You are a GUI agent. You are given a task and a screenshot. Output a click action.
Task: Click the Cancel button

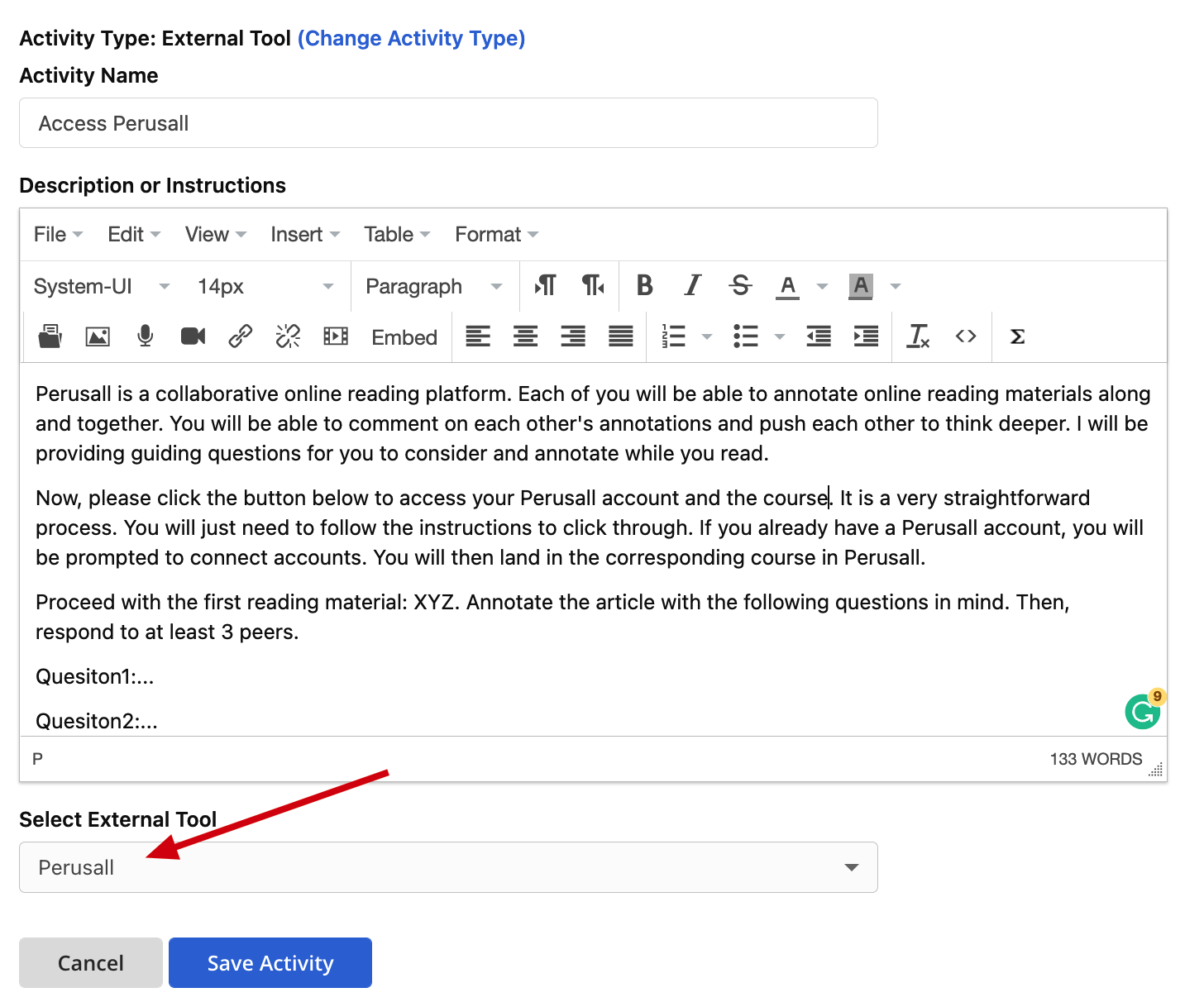coord(91,962)
